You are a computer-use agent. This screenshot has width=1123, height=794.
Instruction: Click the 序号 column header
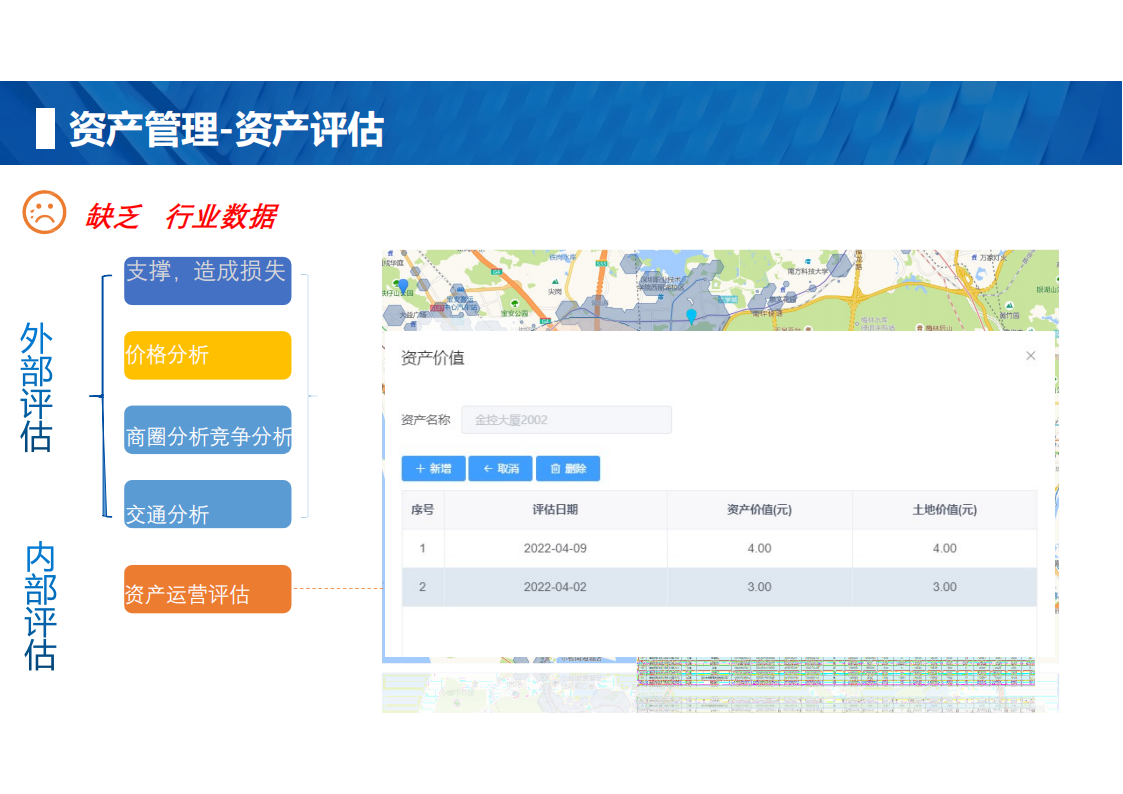click(422, 509)
